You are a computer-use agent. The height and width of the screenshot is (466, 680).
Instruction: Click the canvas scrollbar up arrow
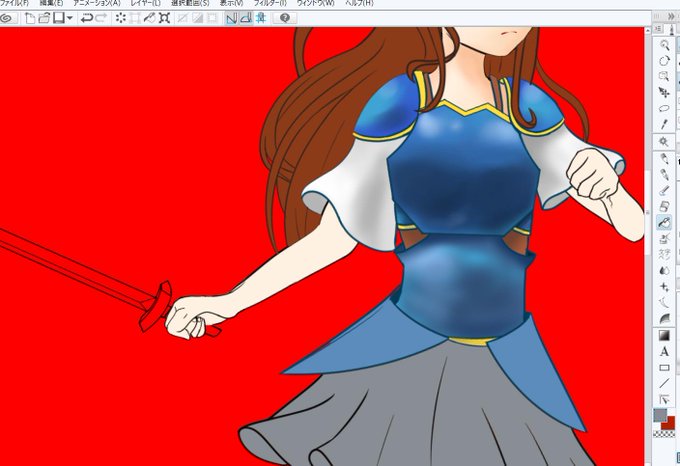pyautogui.click(x=648, y=31)
